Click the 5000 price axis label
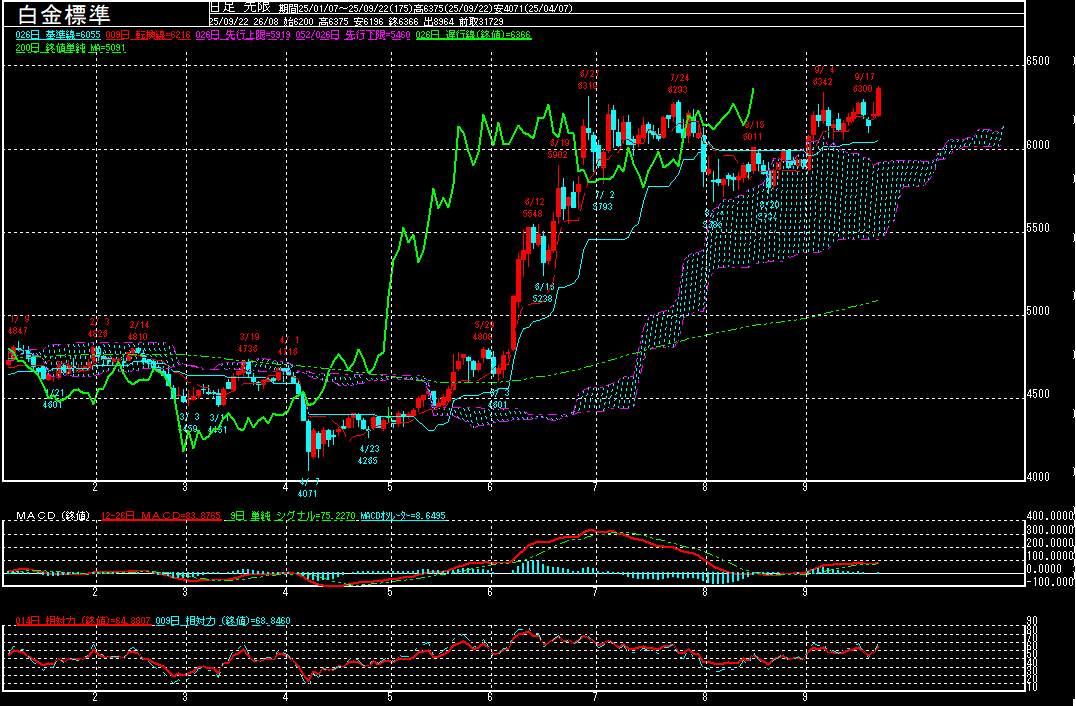Image resolution: width=1076 pixels, height=706 pixels. pos(1040,311)
